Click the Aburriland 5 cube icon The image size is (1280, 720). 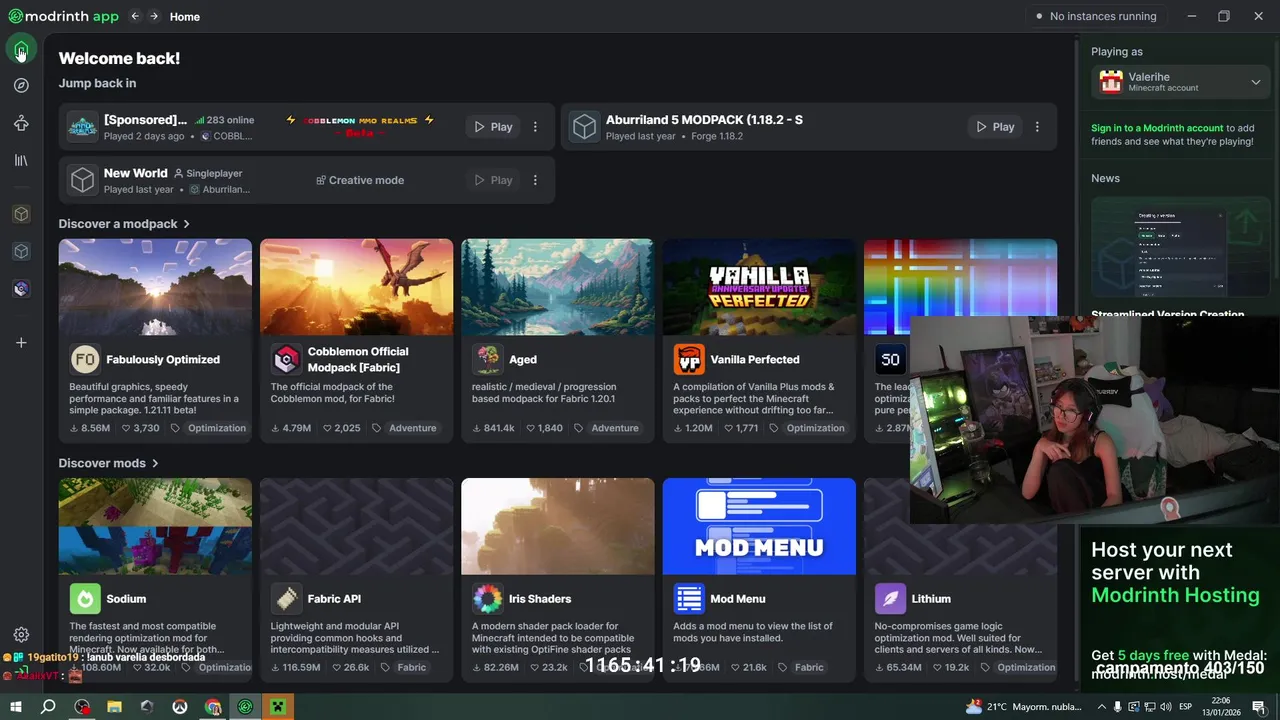pos(584,127)
